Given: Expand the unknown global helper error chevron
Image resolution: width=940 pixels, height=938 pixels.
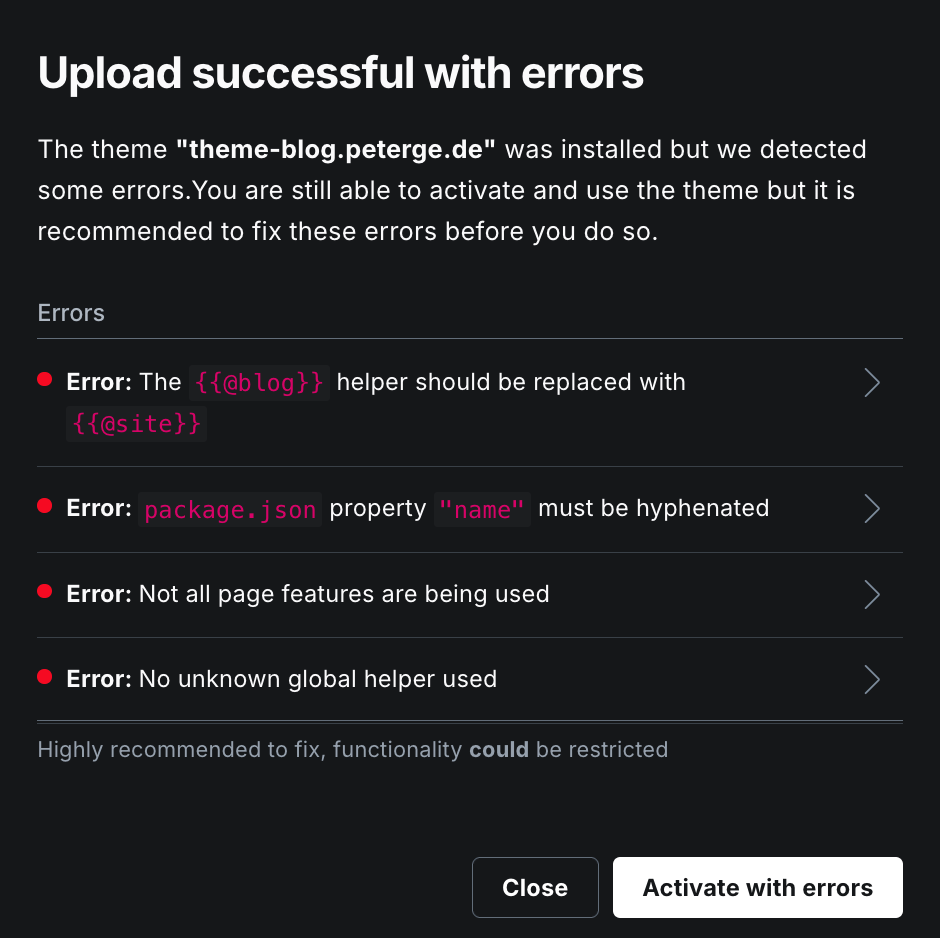Looking at the screenshot, I should [x=872, y=680].
